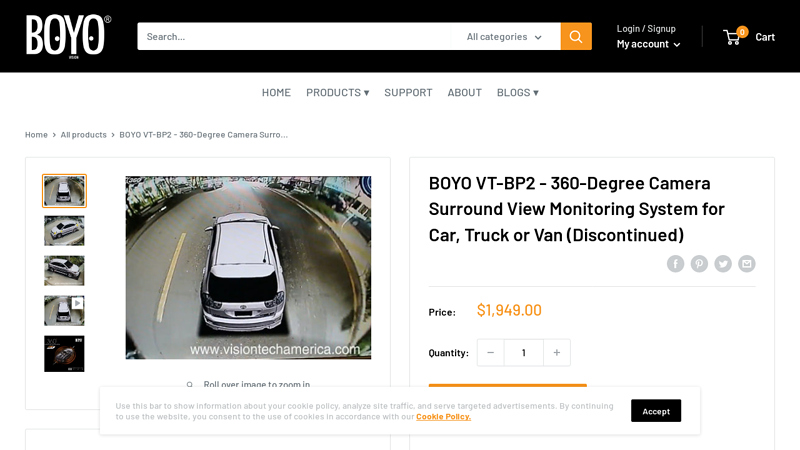
Task: Share product on Facebook
Action: point(676,264)
